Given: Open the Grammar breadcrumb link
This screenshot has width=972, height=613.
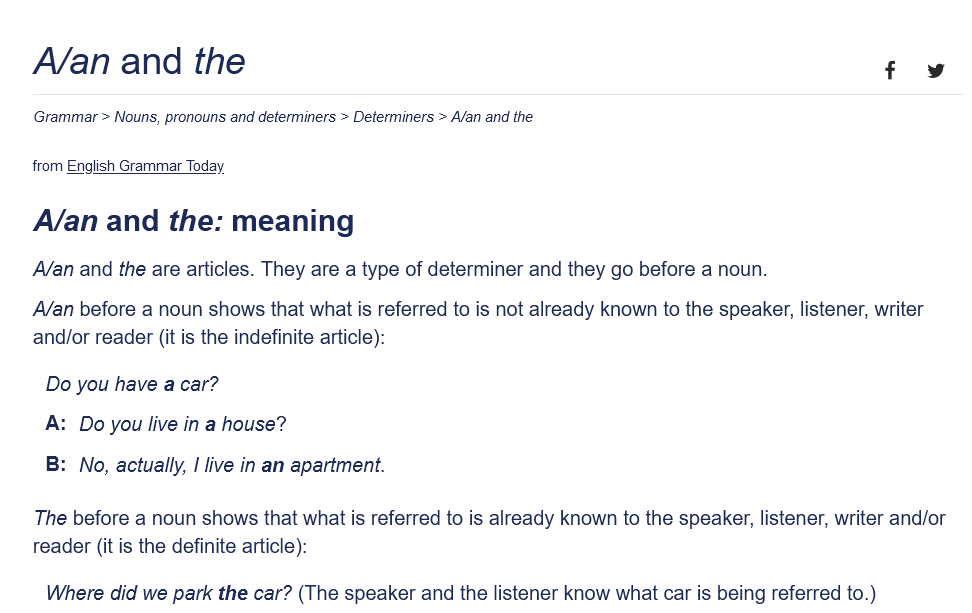Looking at the screenshot, I should [65, 117].
